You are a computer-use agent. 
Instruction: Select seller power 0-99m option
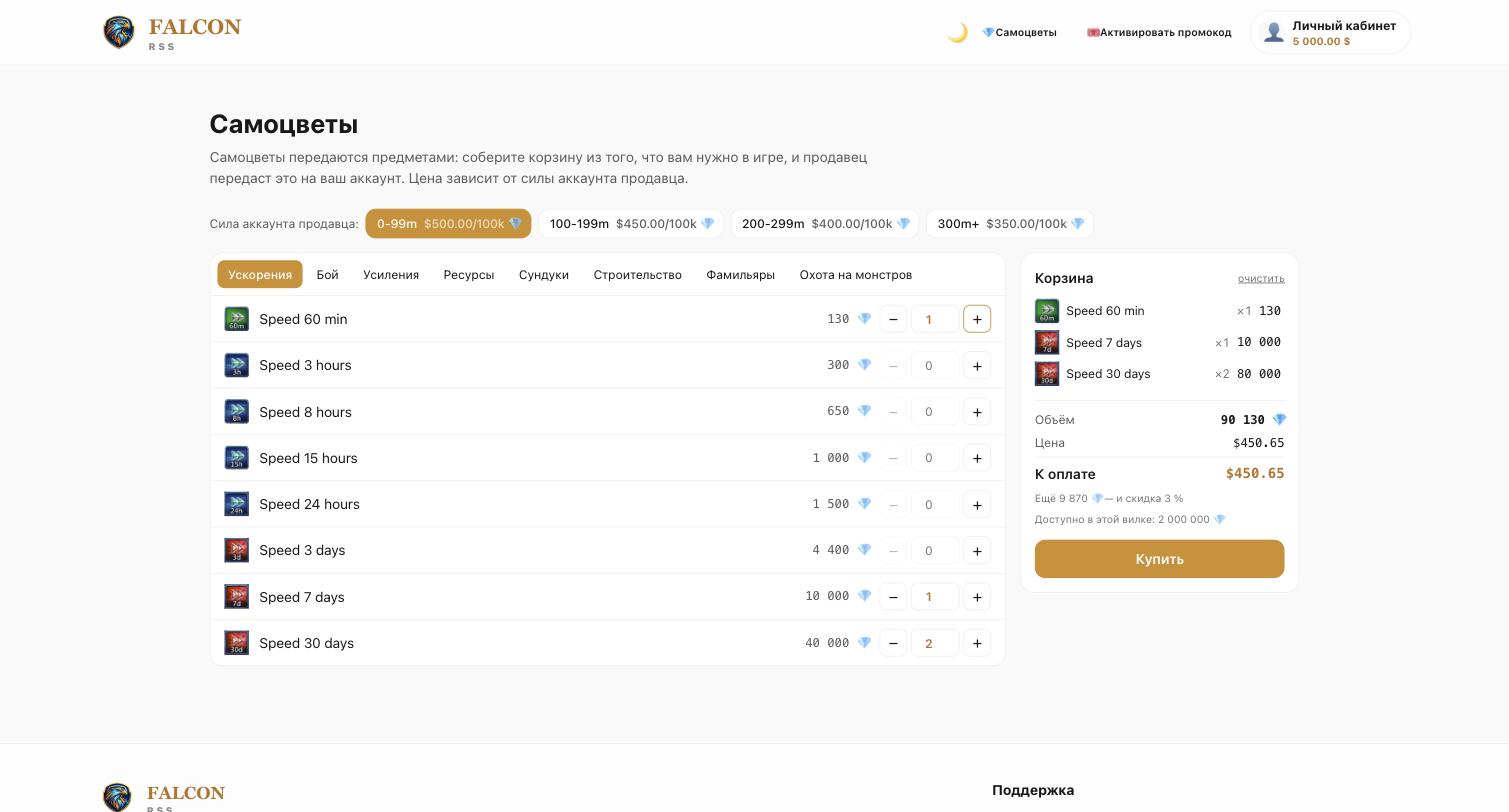(x=448, y=224)
